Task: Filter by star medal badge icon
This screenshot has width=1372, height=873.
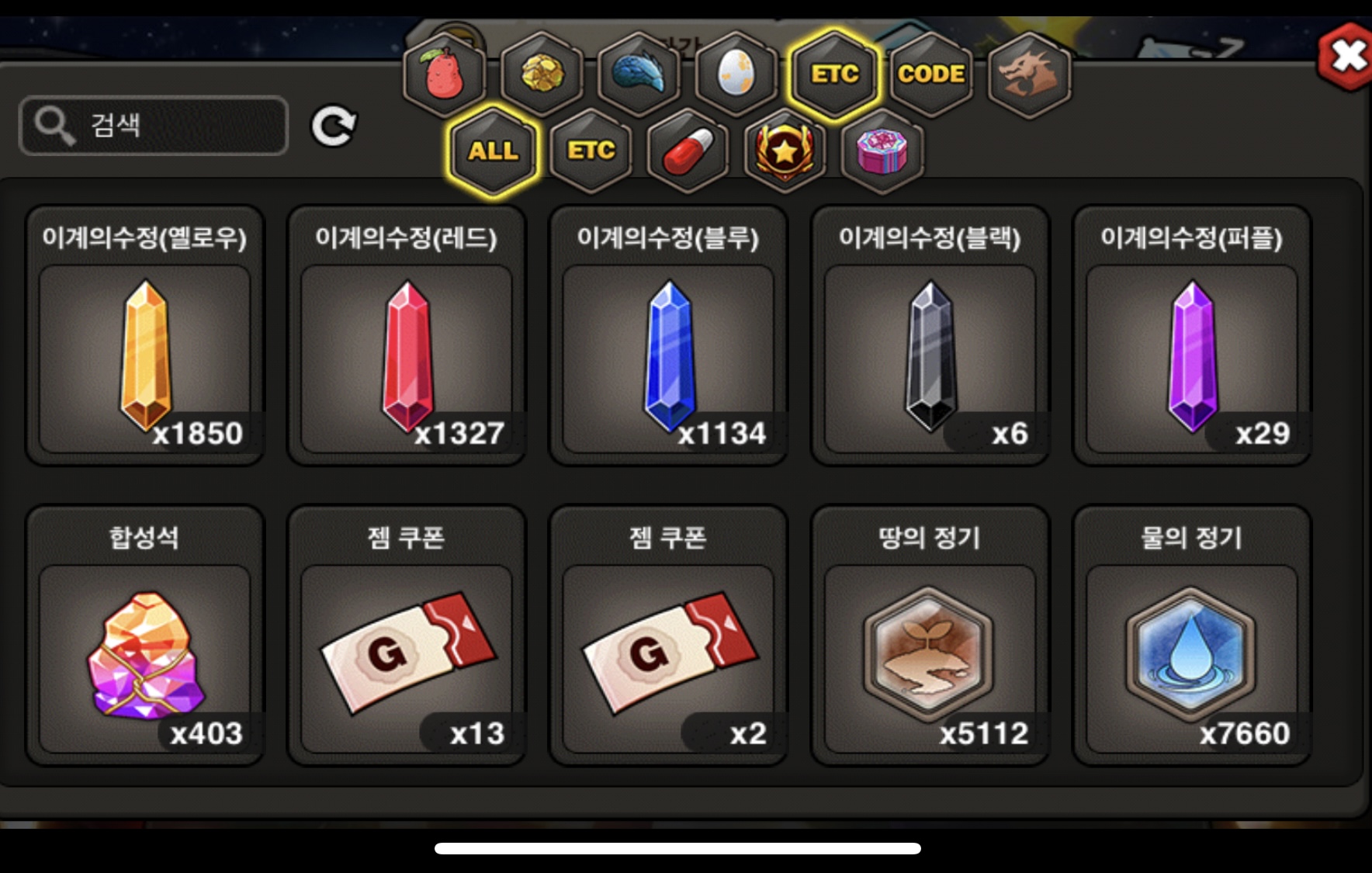Action: pyautogui.click(x=785, y=151)
